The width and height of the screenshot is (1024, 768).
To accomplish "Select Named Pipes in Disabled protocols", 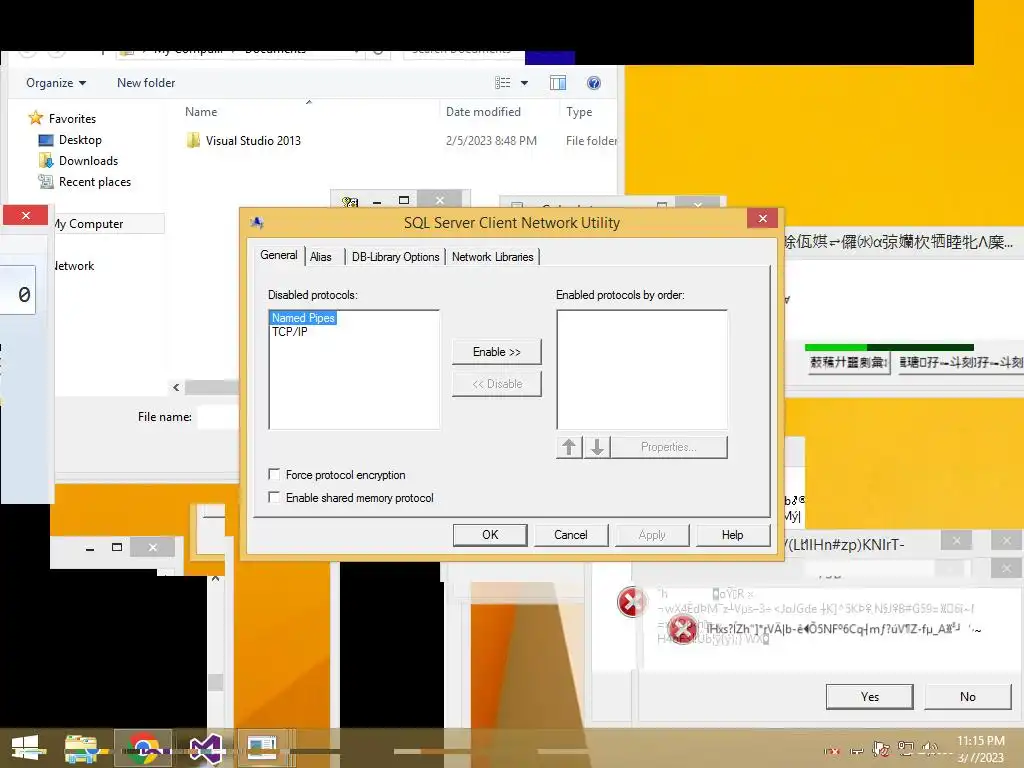I will [303, 317].
